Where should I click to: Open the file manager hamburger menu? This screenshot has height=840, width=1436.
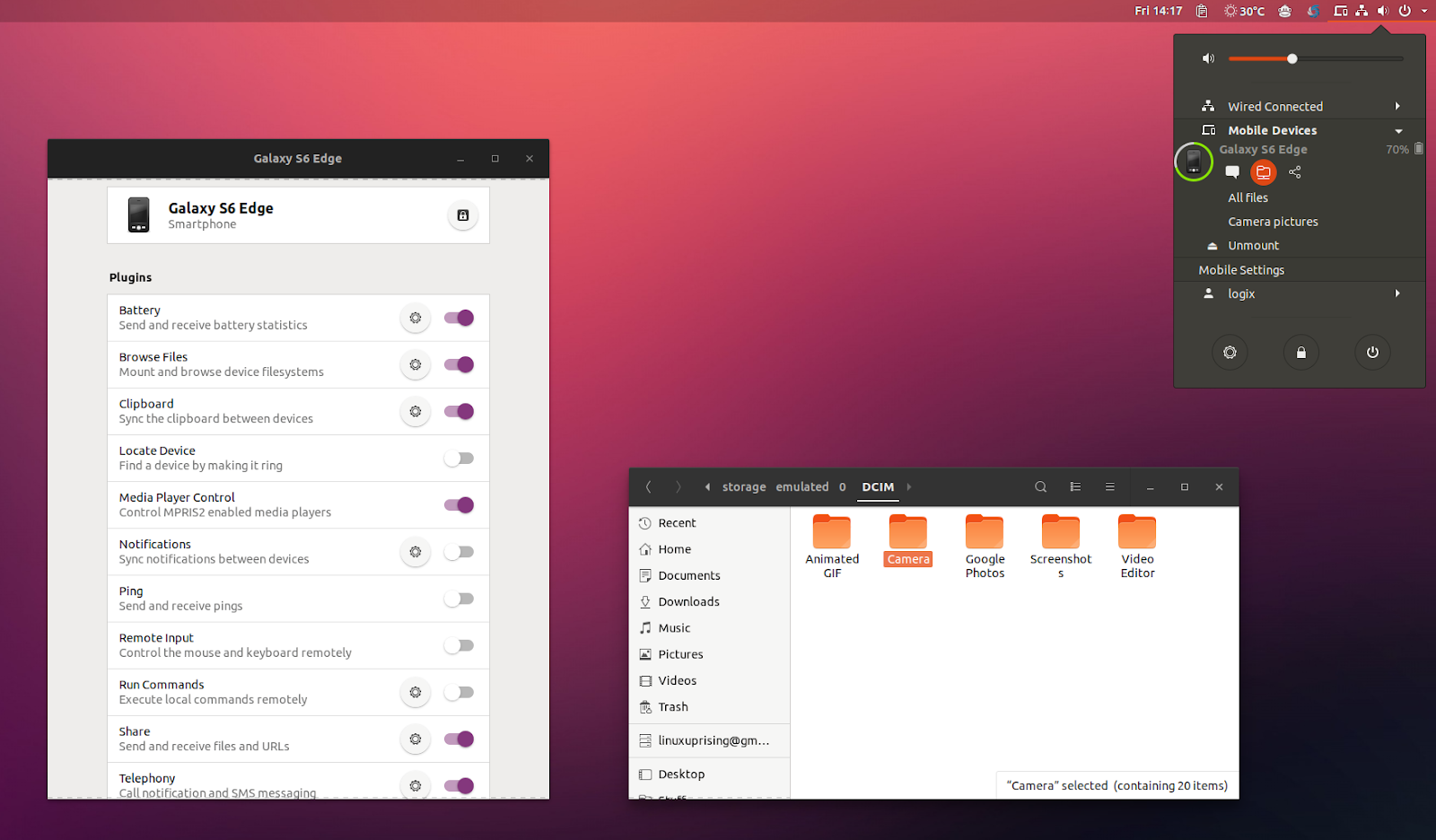1109,486
